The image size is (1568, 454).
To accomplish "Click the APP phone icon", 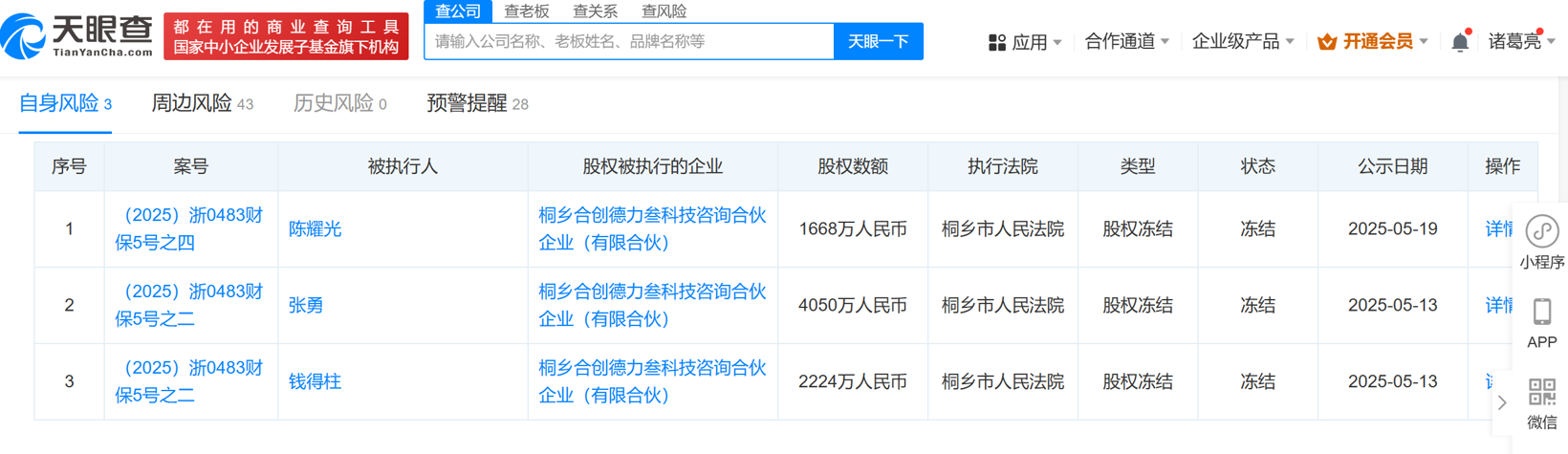I will pos(1541,313).
